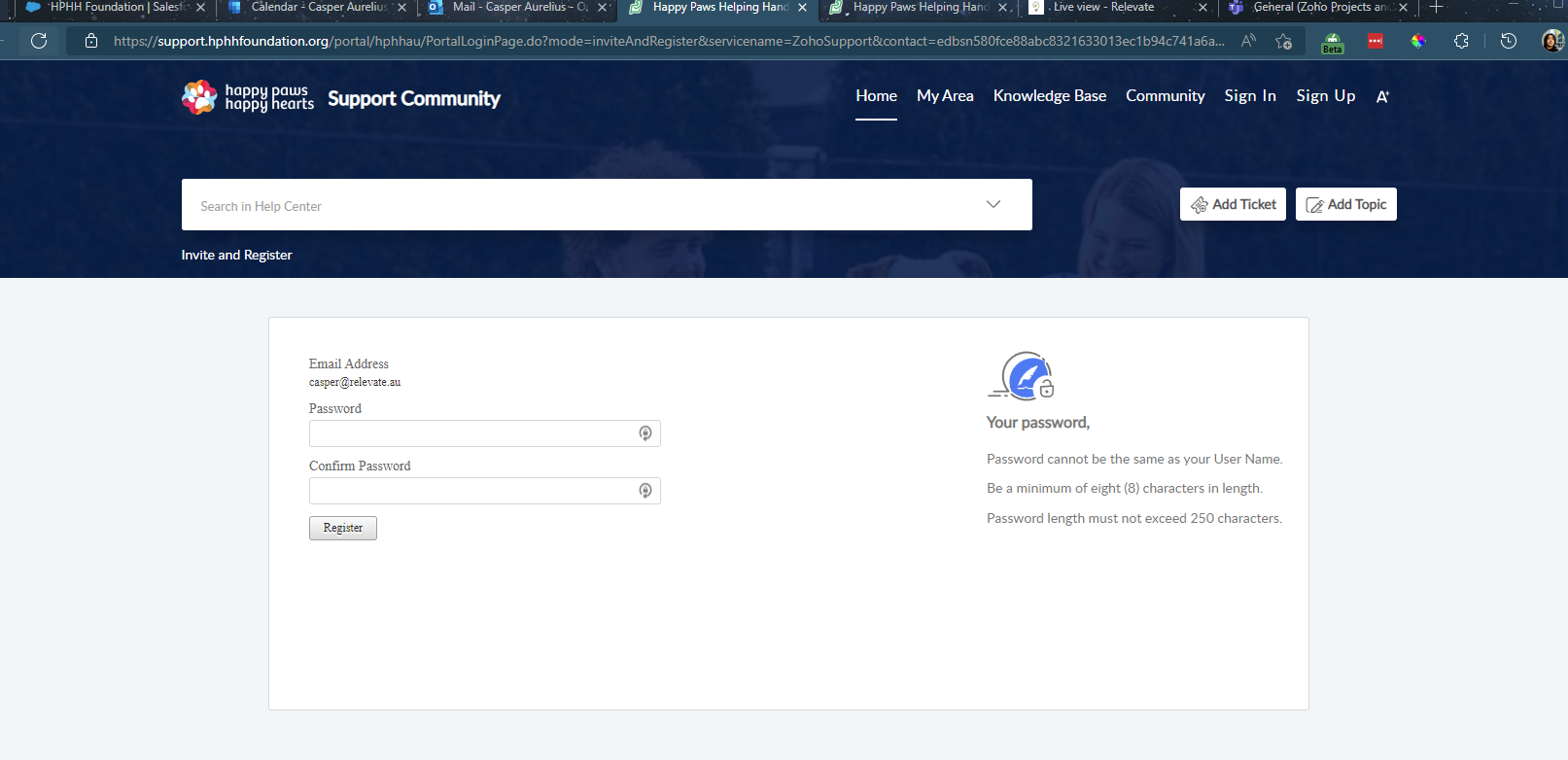This screenshot has width=1568, height=760.
Task: Open the browser Extensions puzzle icon
Action: [x=1461, y=41]
